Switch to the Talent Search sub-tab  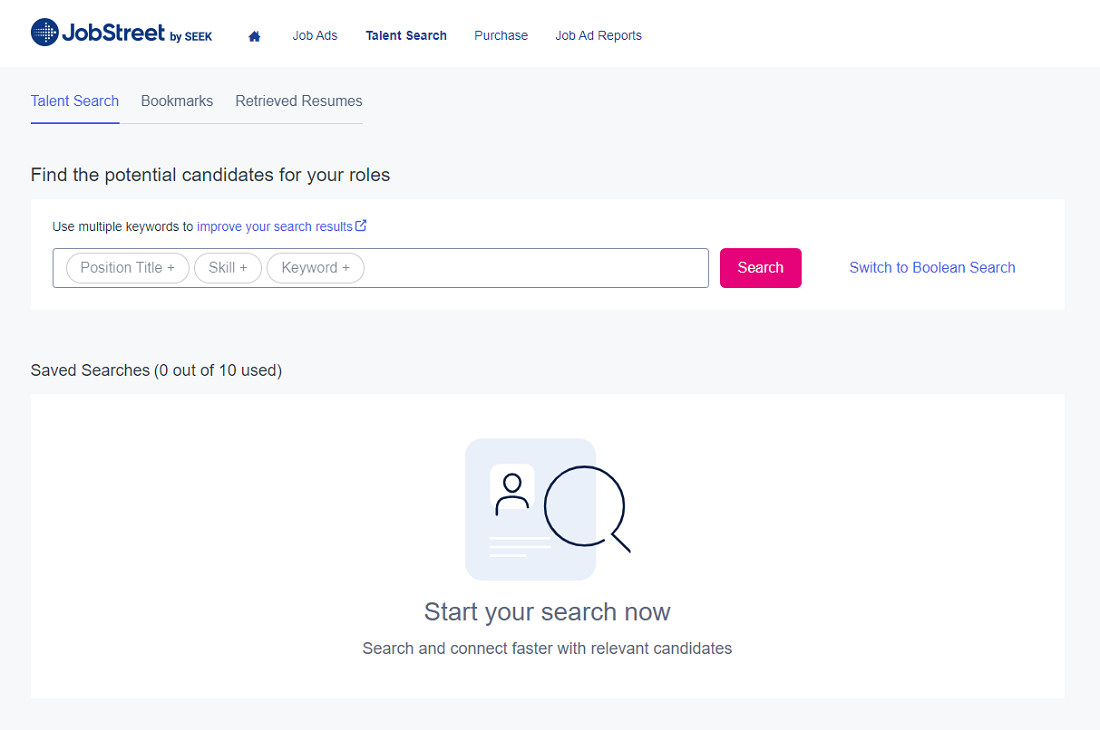click(75, 101)
